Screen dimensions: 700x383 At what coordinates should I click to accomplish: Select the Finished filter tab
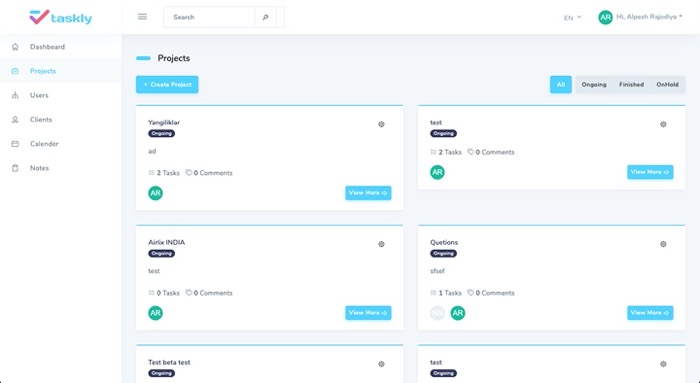(x=631, y=84)
